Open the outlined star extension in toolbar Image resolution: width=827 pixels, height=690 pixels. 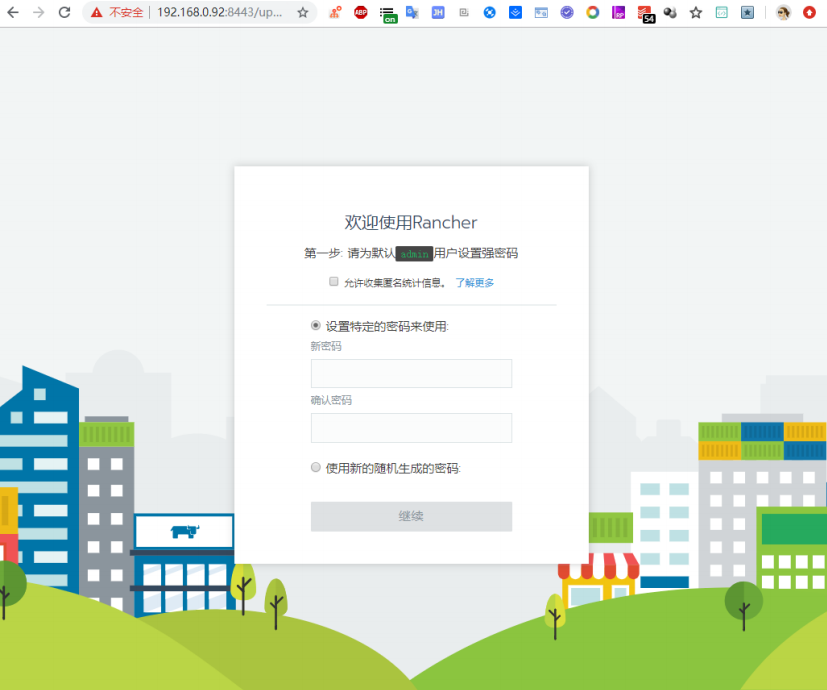tap(696, 12)
